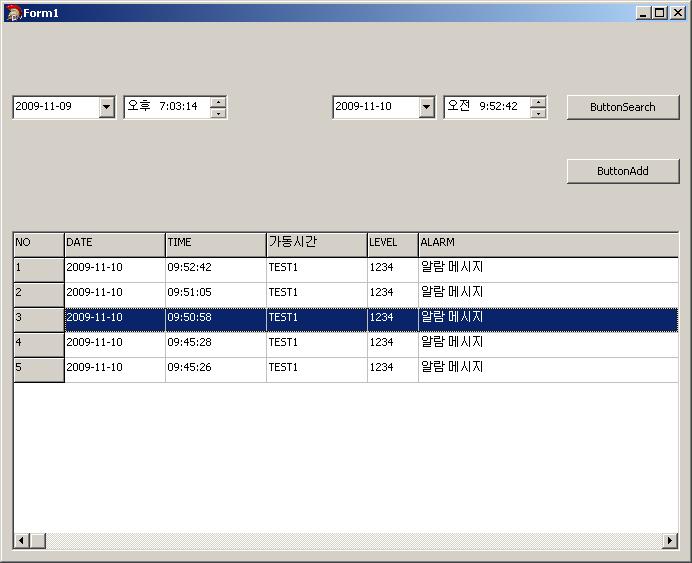Image resolution: width=692 pixels, height=563 pixels.
Task: Select row 5 with time 09:45:26
Action: pyautogui.click(x=215, y=368)
